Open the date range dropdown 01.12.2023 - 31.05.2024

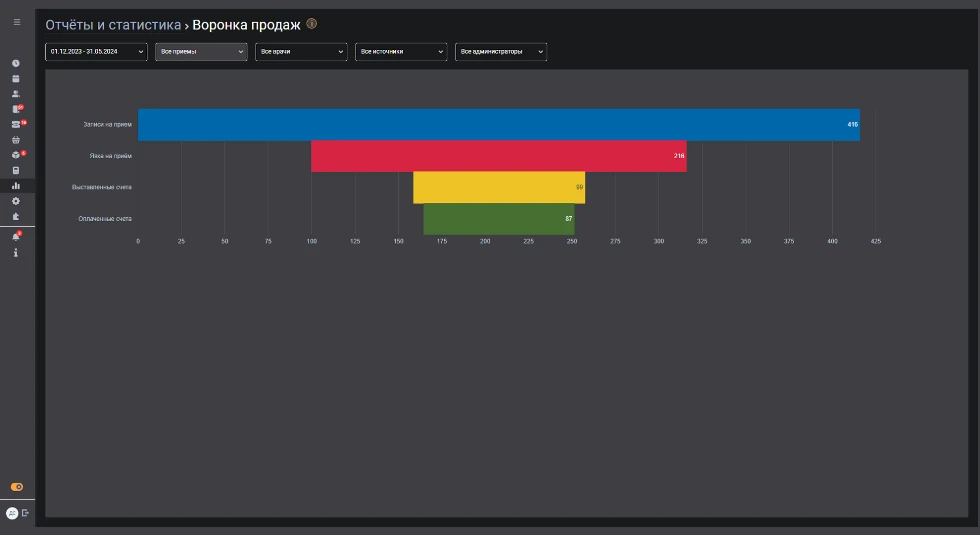pos(95,51)
